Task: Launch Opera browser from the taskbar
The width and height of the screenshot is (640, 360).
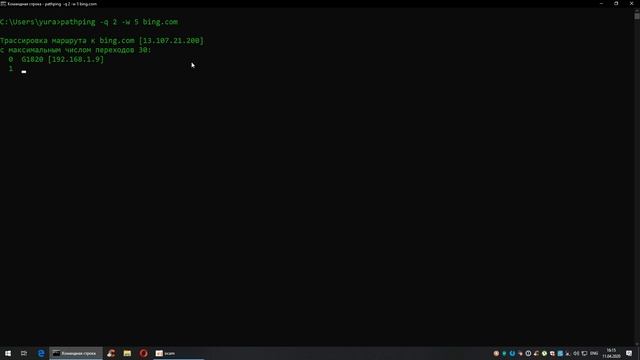Action: pos(143,353)
